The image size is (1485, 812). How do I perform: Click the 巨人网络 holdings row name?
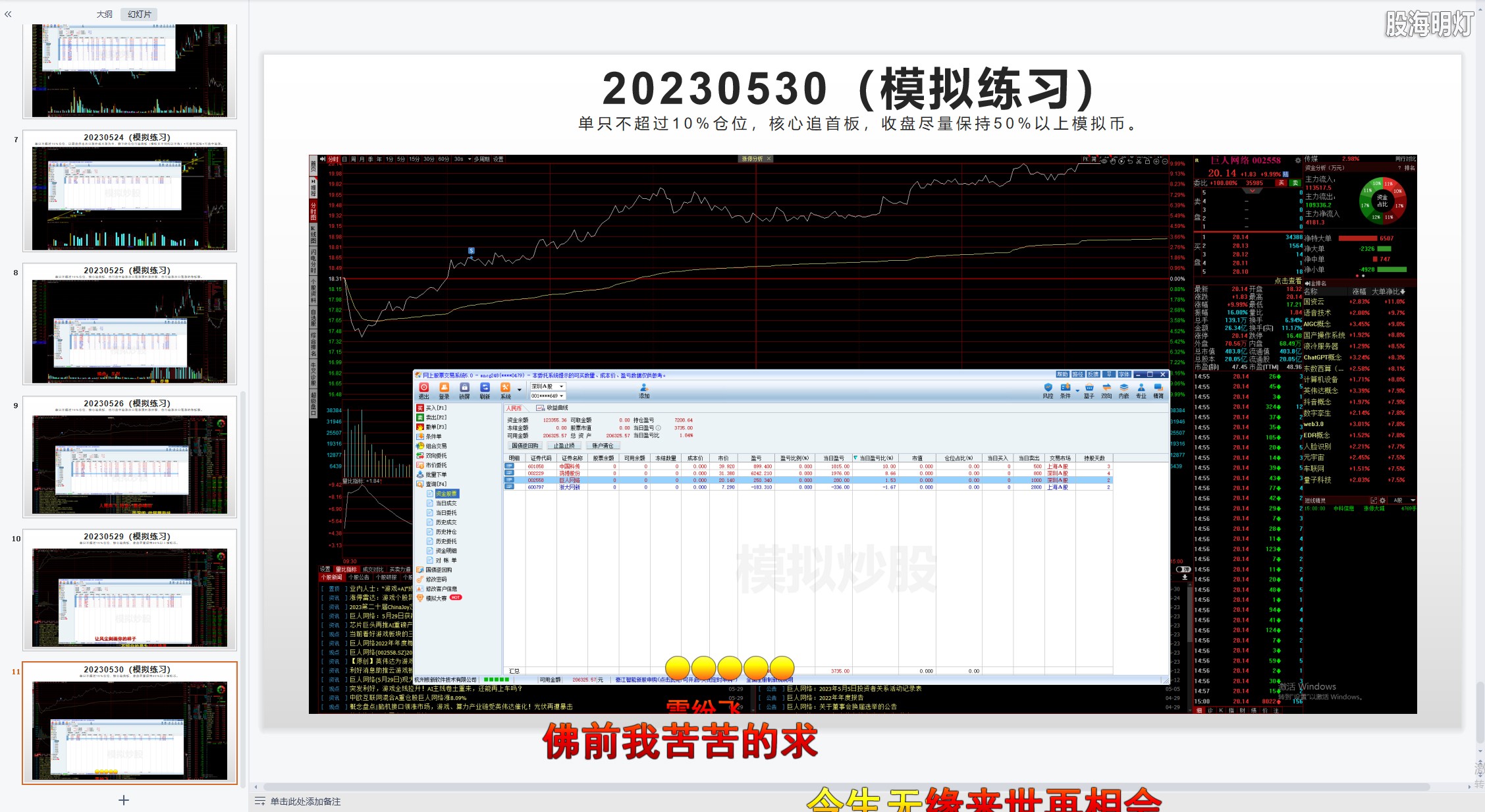[x=570, y=481]
